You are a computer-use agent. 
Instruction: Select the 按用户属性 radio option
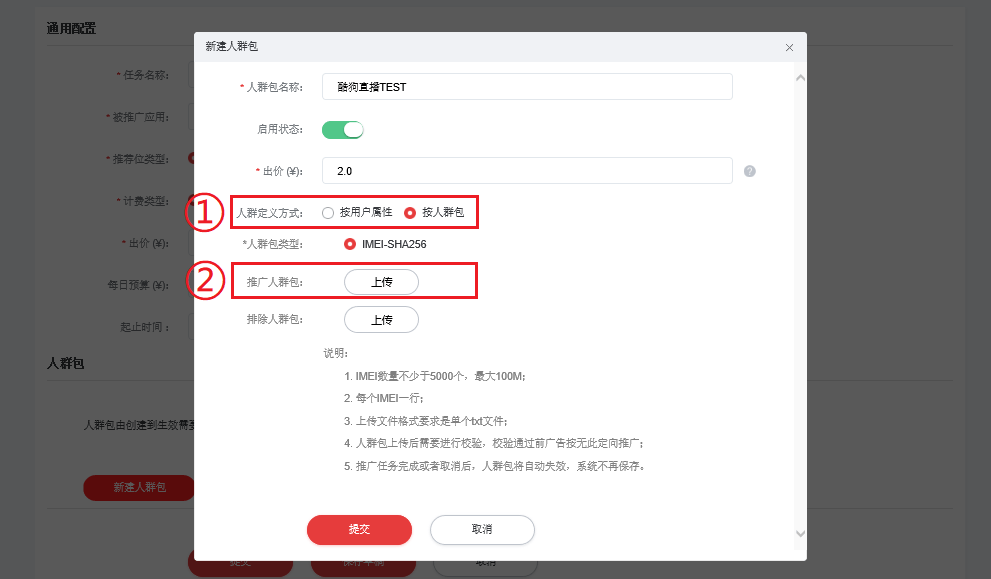[327, 212]
